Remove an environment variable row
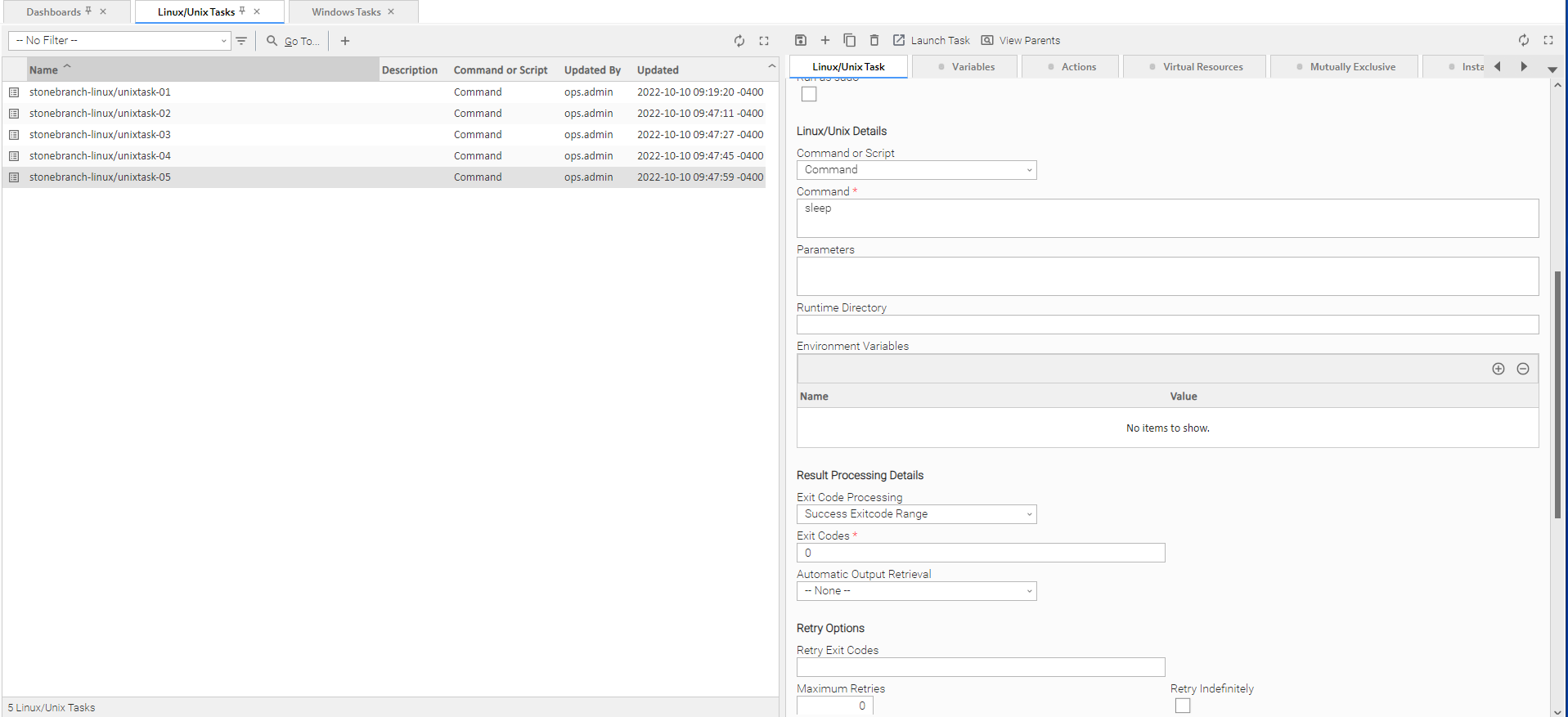The width and height of the screenshot is (1568, 717). [x=1522, y=369]
